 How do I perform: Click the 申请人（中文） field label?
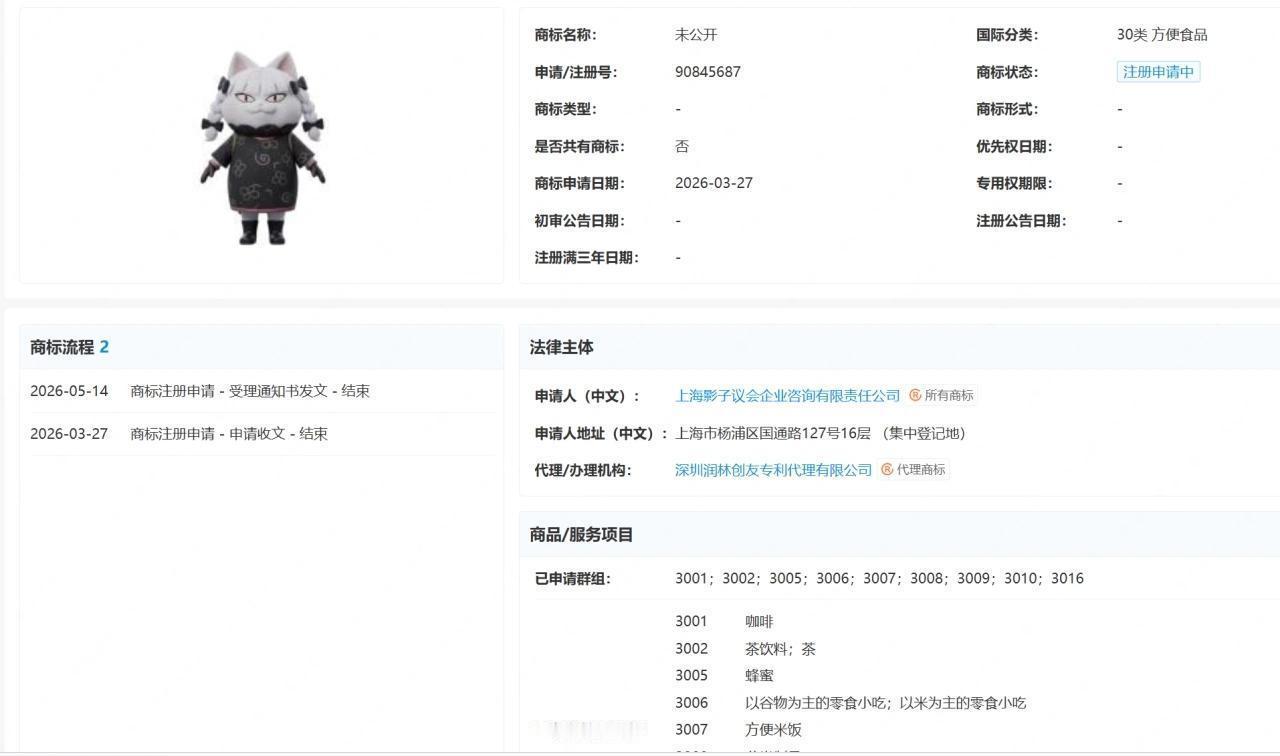(x=587, y=396)
